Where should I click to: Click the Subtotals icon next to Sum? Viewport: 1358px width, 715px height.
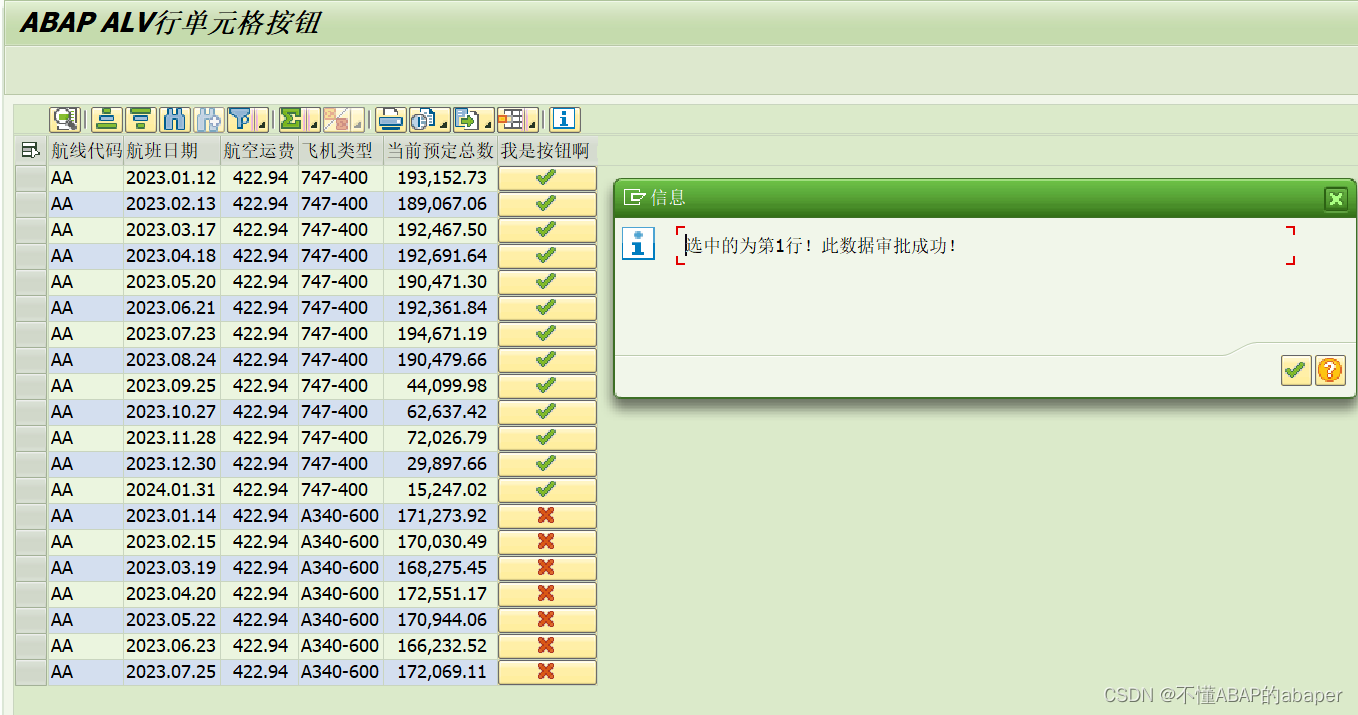[x=337, y=119]
